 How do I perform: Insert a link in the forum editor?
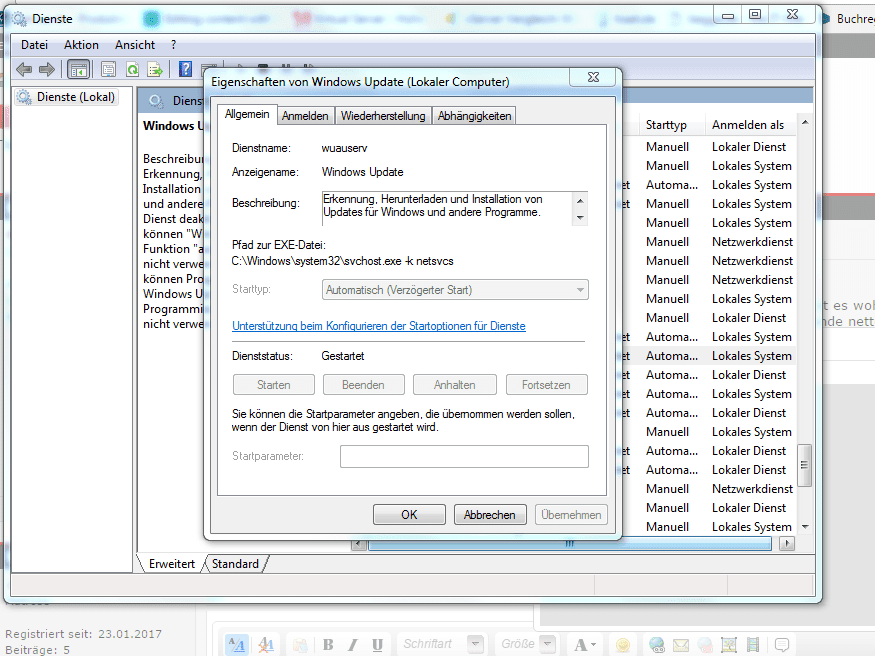point(657,645)
